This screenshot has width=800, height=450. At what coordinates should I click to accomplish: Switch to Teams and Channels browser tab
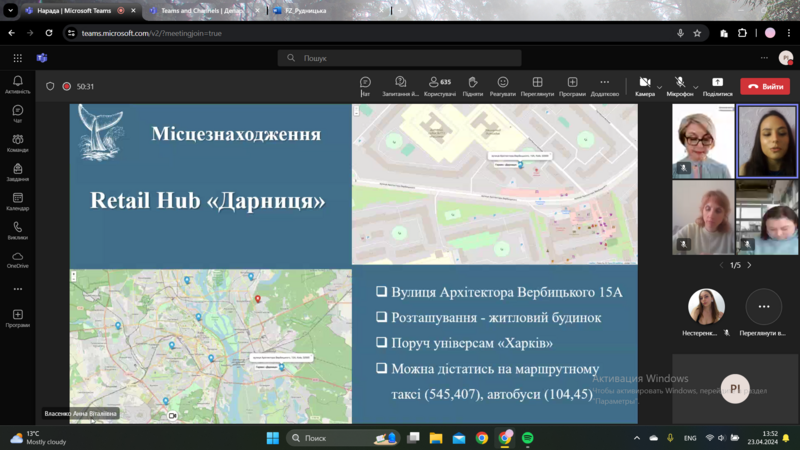point(202,10)
